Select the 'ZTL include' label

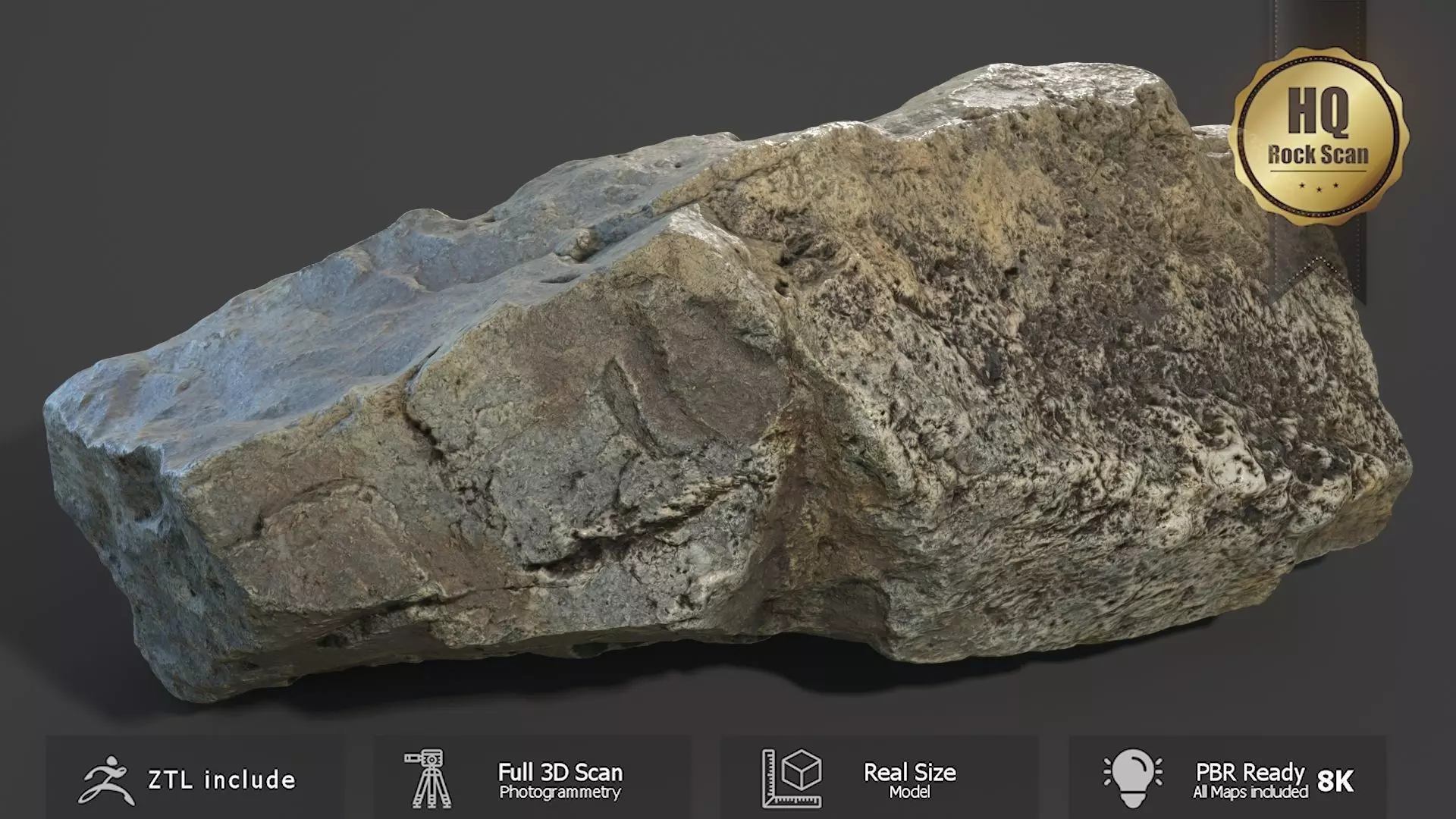point(221,780)
